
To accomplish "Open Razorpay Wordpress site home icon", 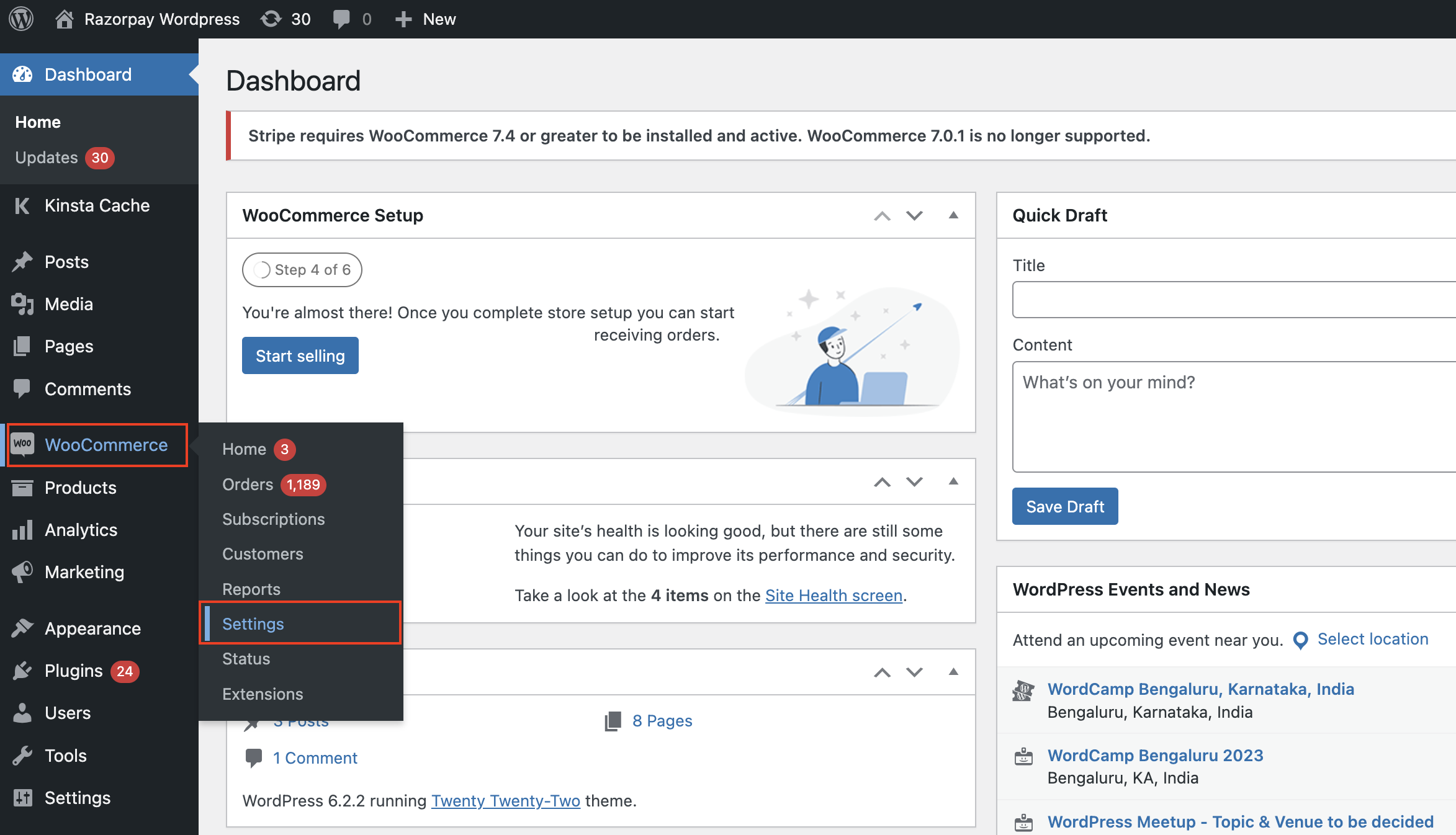I will pos(64,19).
